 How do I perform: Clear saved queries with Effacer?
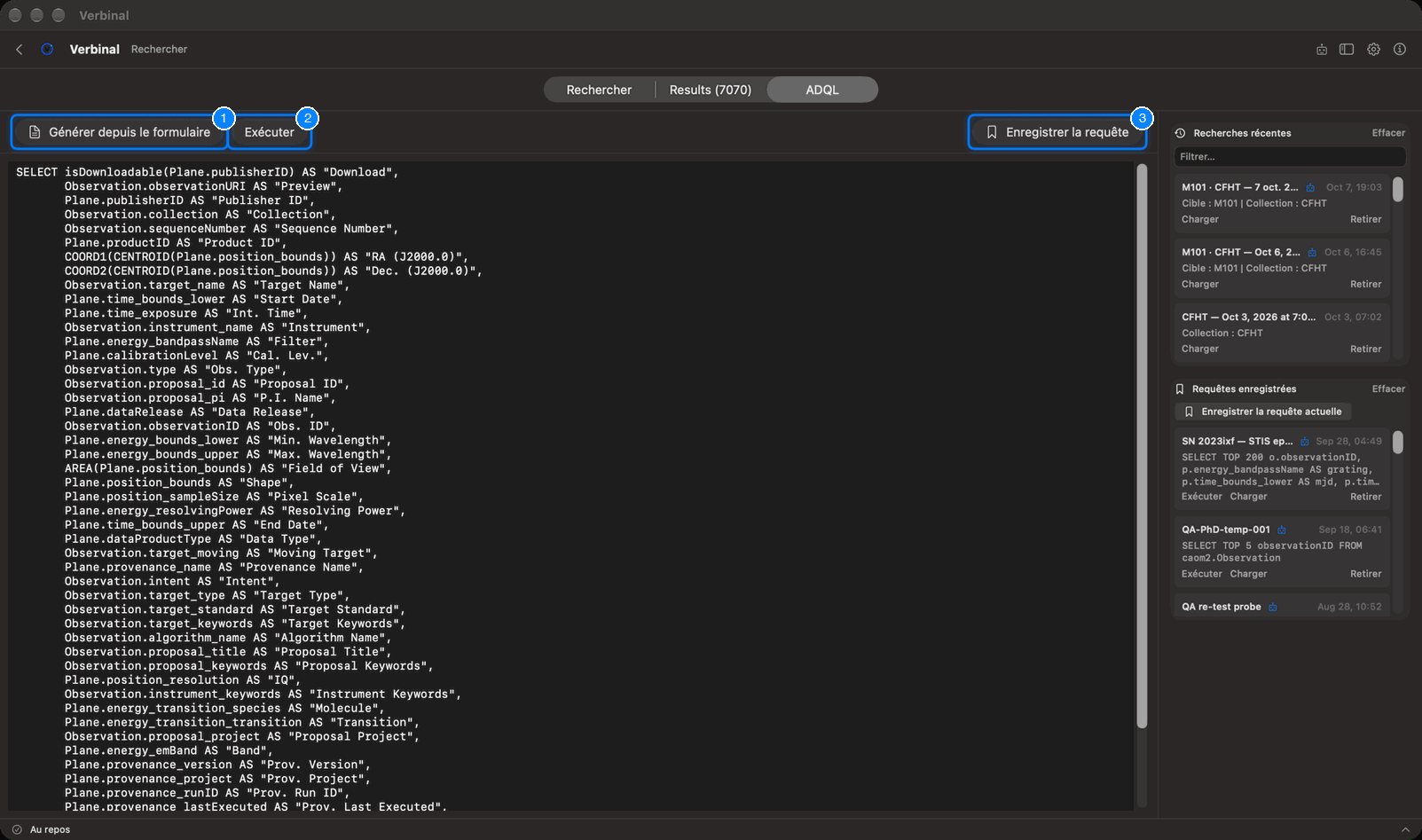coord(1388,389)
